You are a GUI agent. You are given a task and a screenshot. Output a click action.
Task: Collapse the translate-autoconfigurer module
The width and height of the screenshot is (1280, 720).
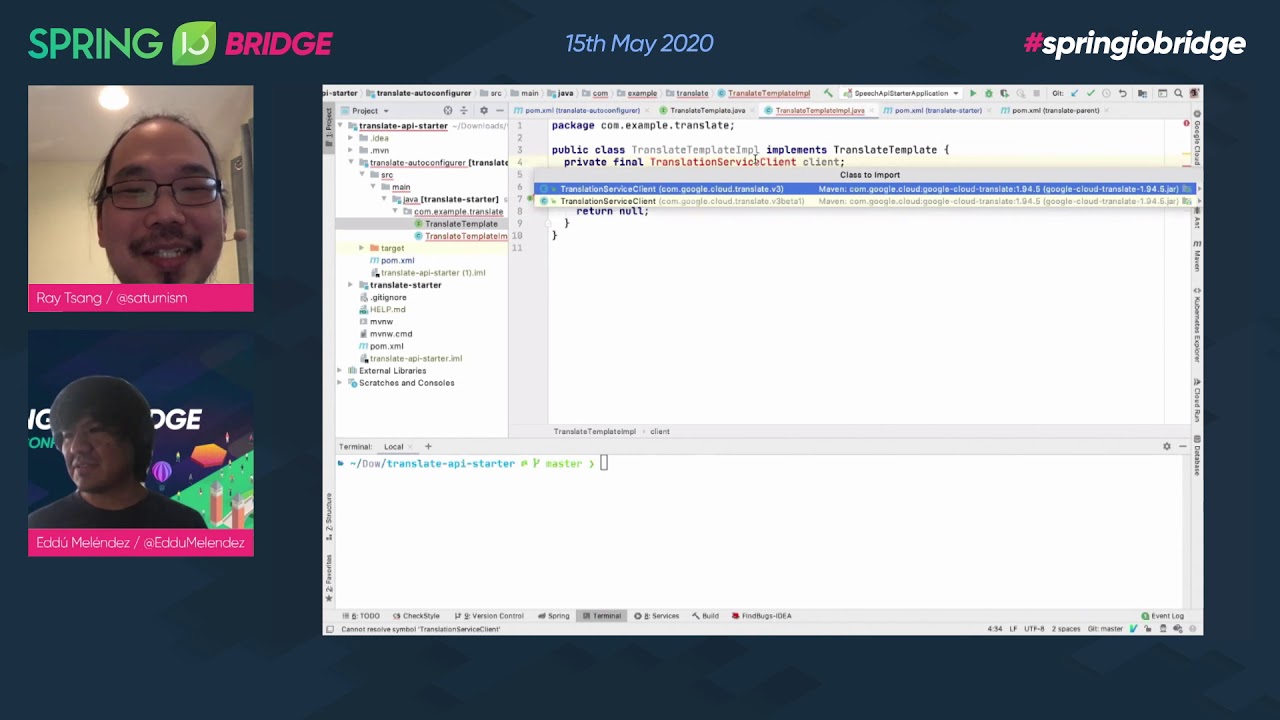click(351, 162)
